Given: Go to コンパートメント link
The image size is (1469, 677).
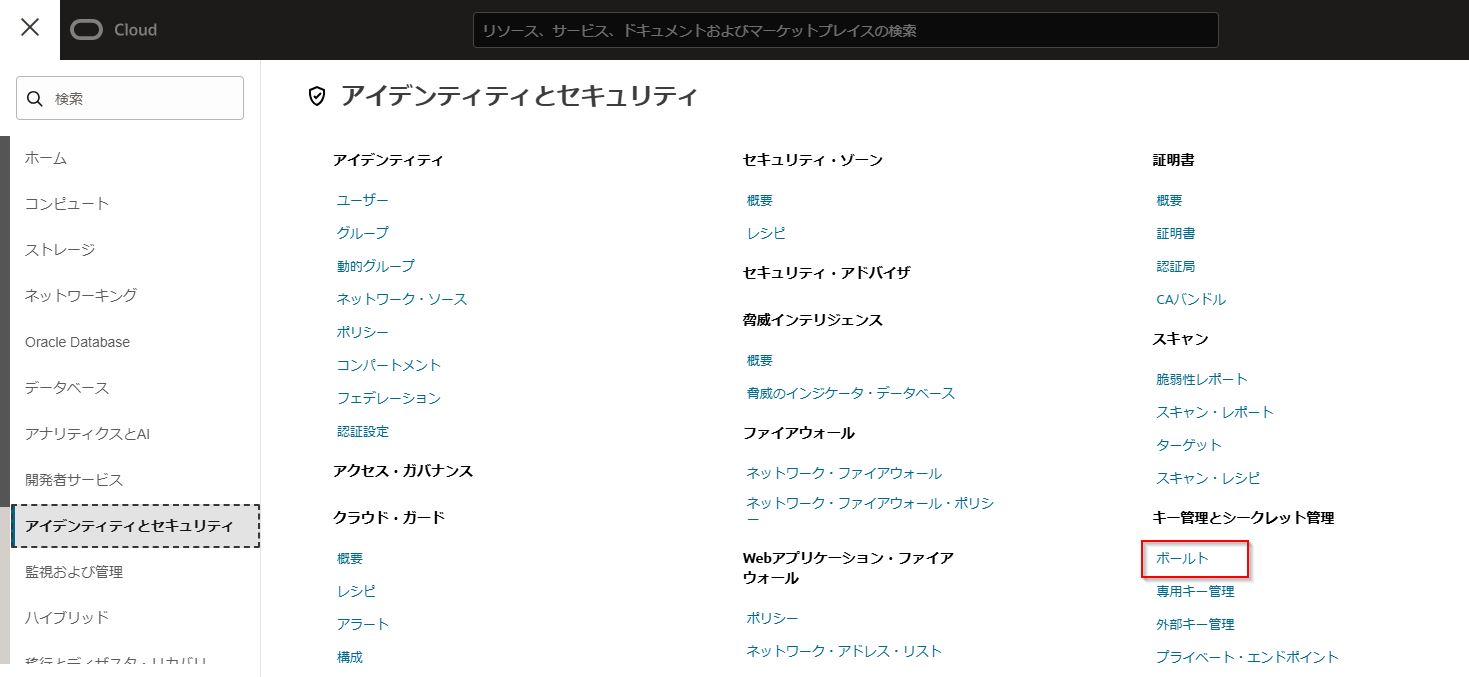Looking at the screenshot, I should coord(388,365).
